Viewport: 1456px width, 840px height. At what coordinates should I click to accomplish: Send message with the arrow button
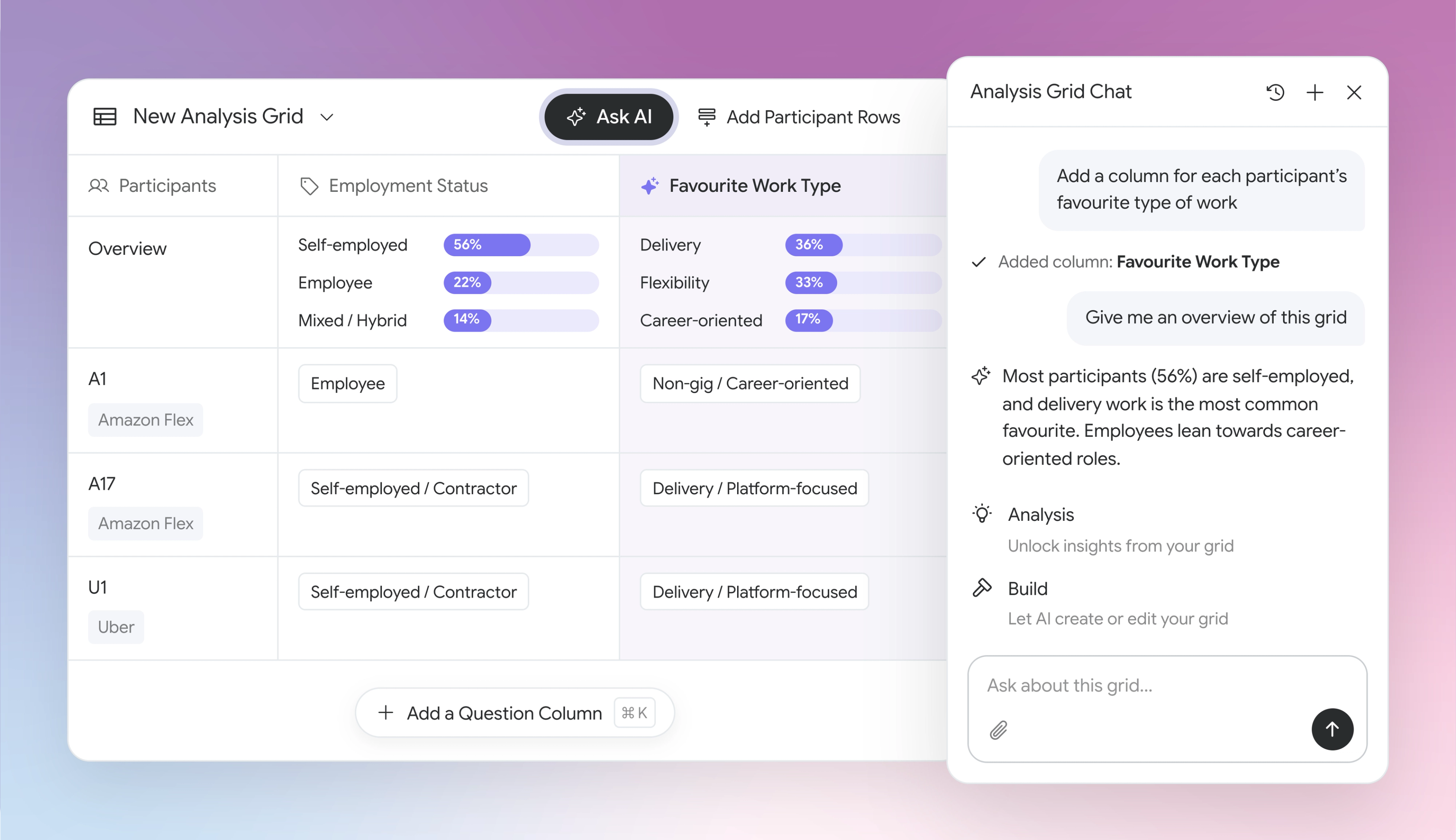1332,729
